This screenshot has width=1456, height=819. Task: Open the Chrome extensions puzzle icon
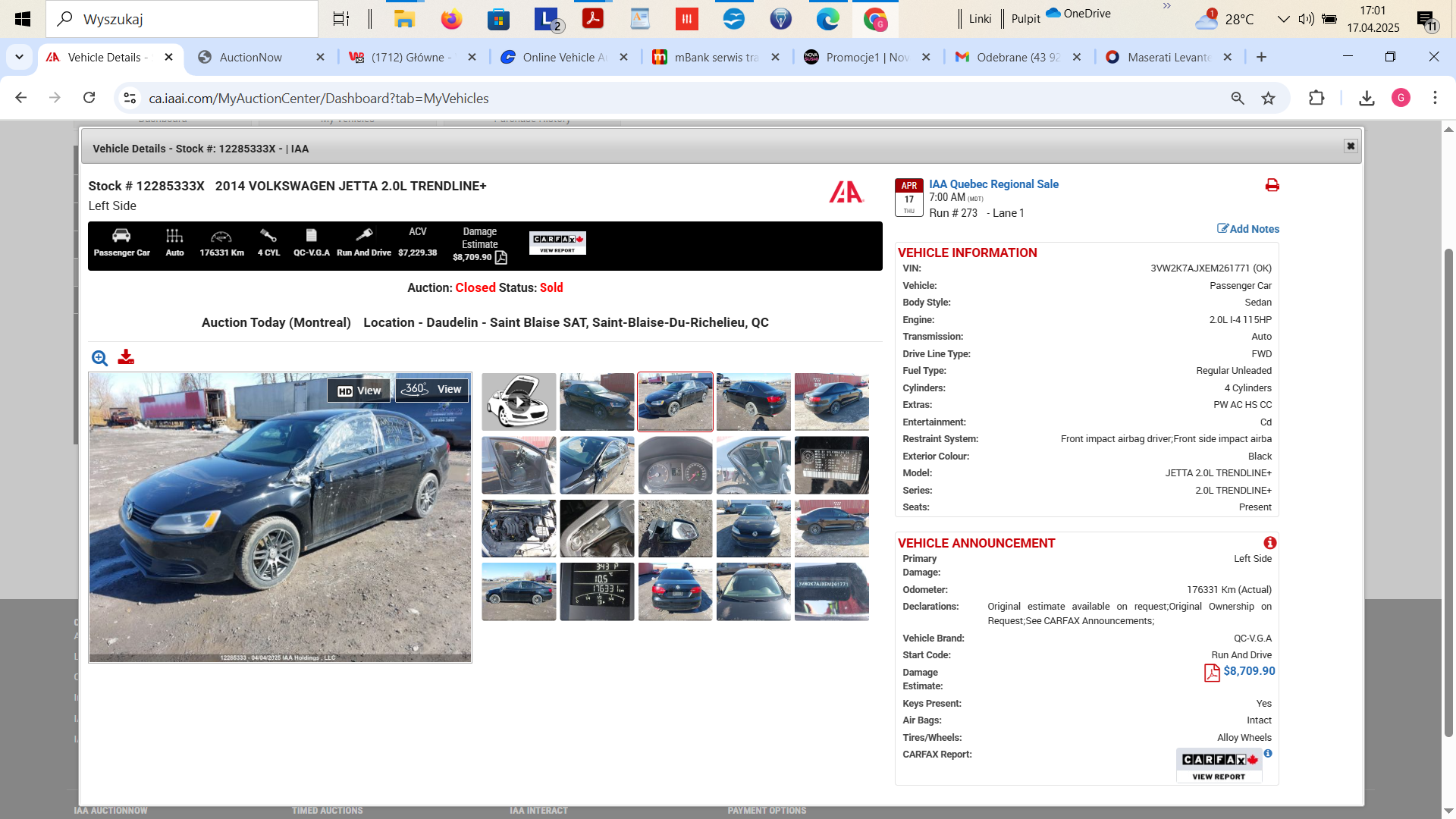1316,98
